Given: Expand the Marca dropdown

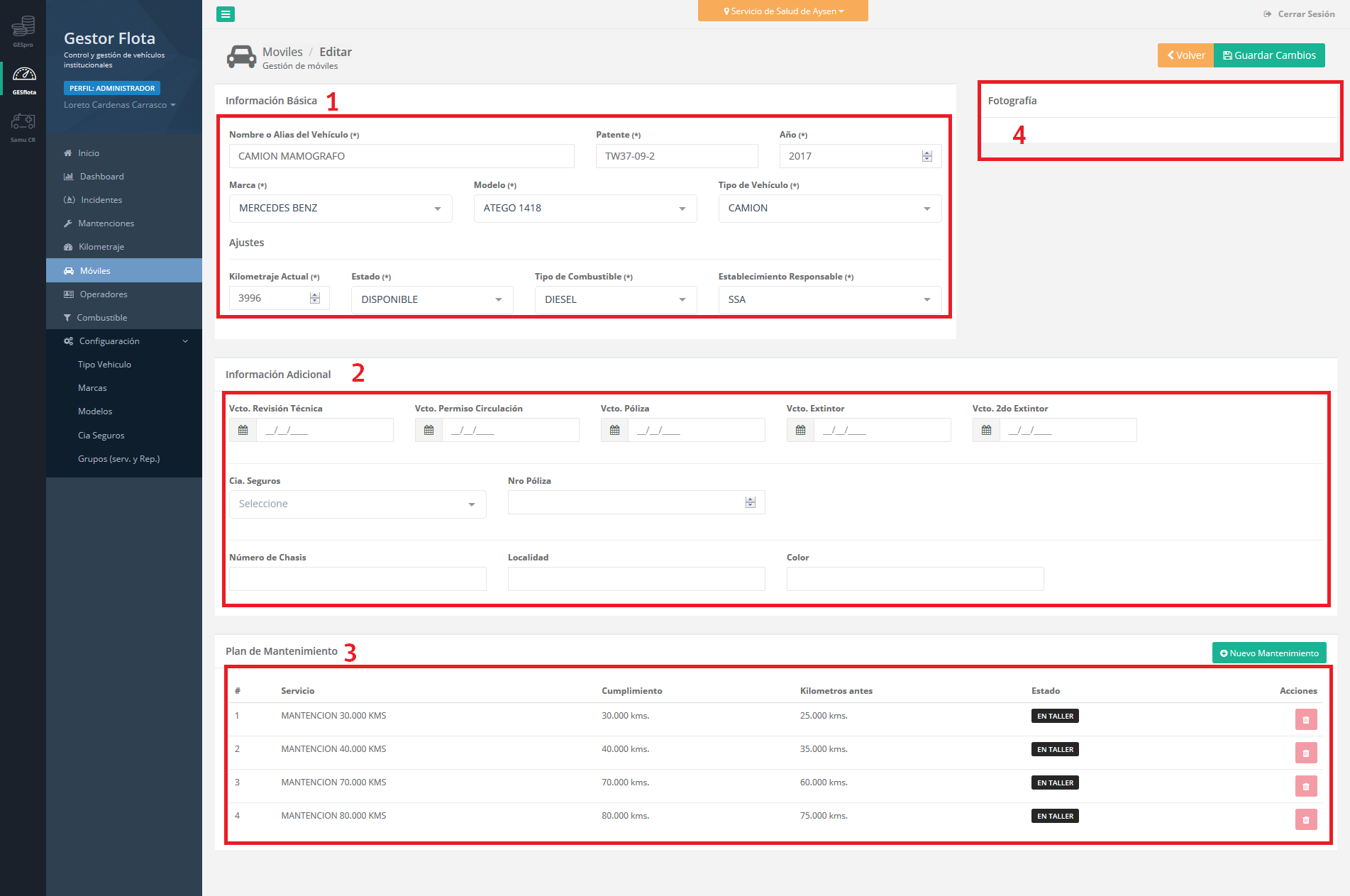Looking at the screenshot, I should 341,209.
